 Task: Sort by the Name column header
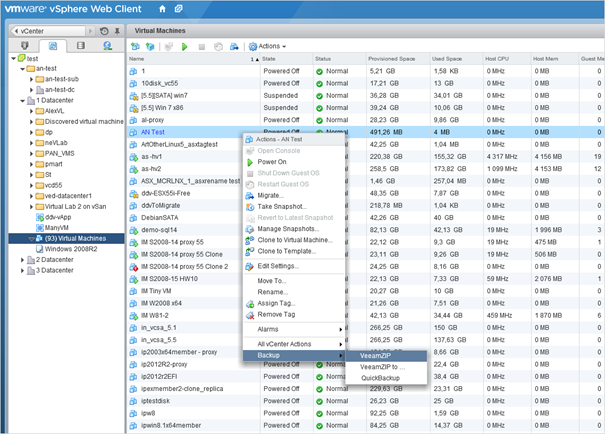click(x=193, y=59)
